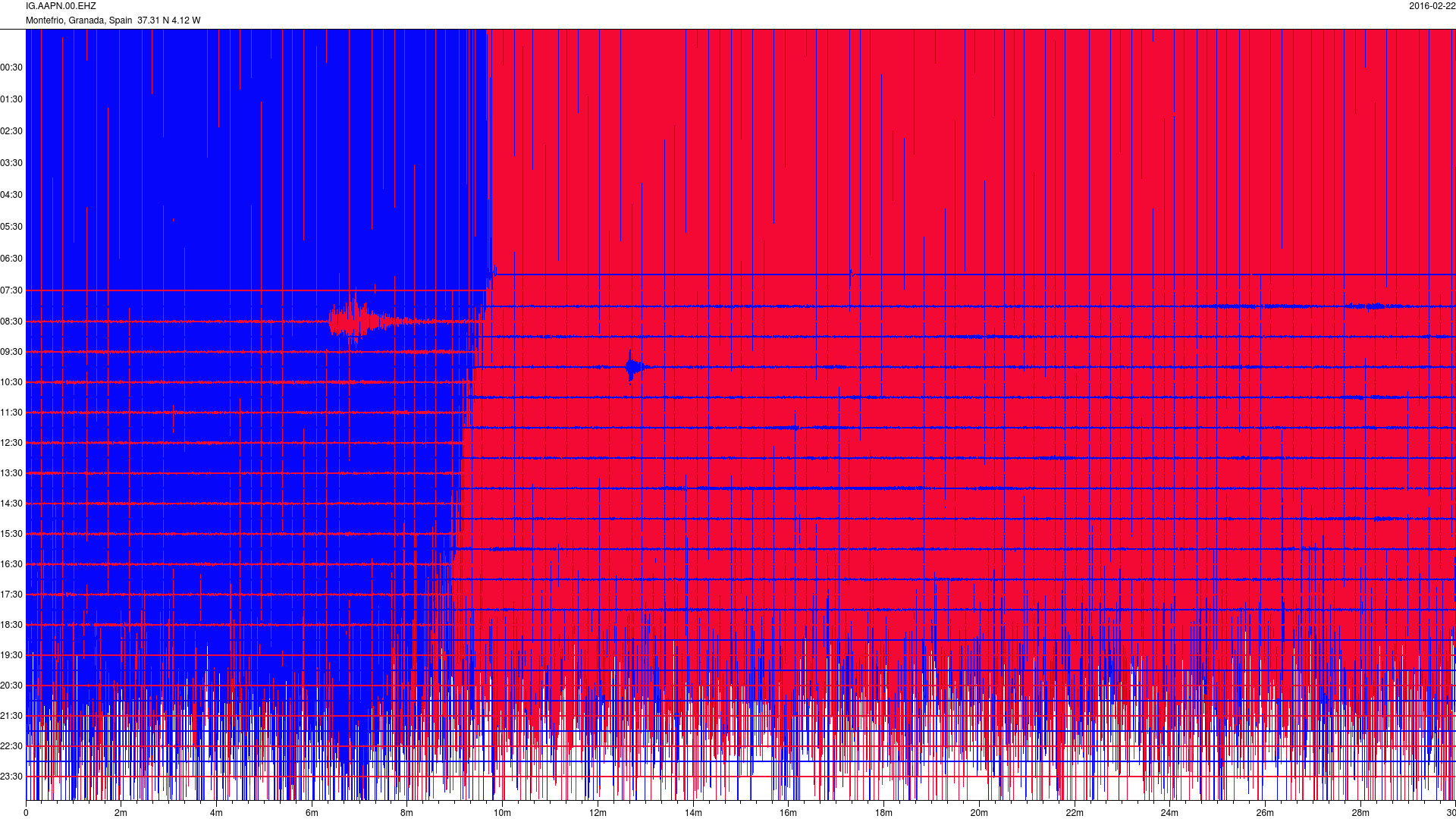Click the 04:30 time axis label
1456x819 pixels.
click(x=11, y=195)
